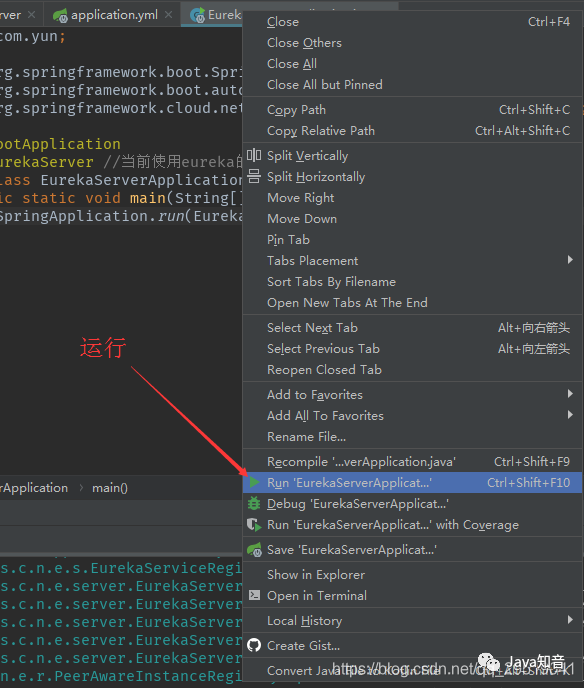The image size is (584, 688).
Task: Close the application.yml tab
Action: pyautogui.click(x=168, y=14)
